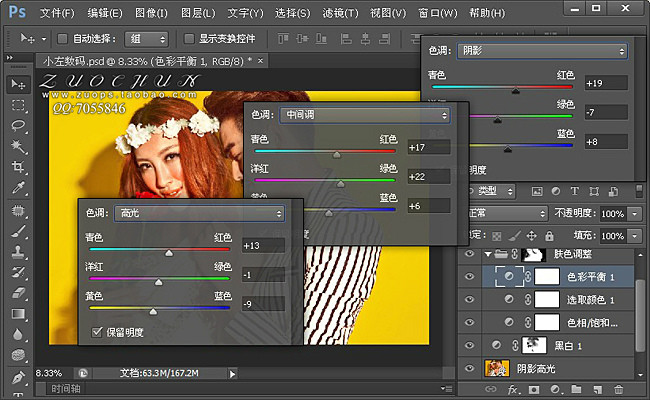
Task: Align top edges icon in options bar
Action: 283,39
